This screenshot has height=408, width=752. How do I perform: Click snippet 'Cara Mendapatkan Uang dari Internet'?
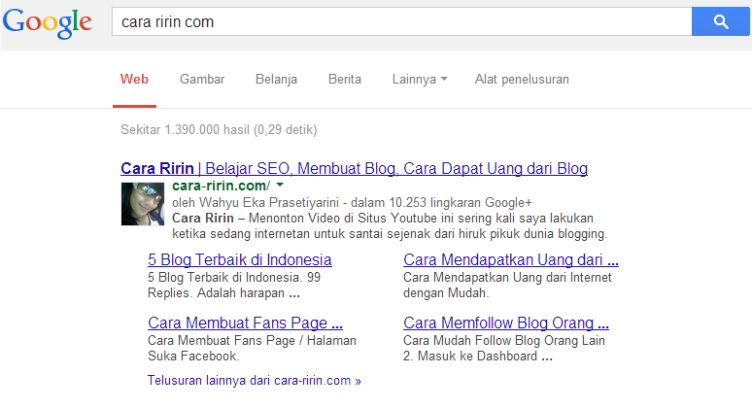pos(507,277)
